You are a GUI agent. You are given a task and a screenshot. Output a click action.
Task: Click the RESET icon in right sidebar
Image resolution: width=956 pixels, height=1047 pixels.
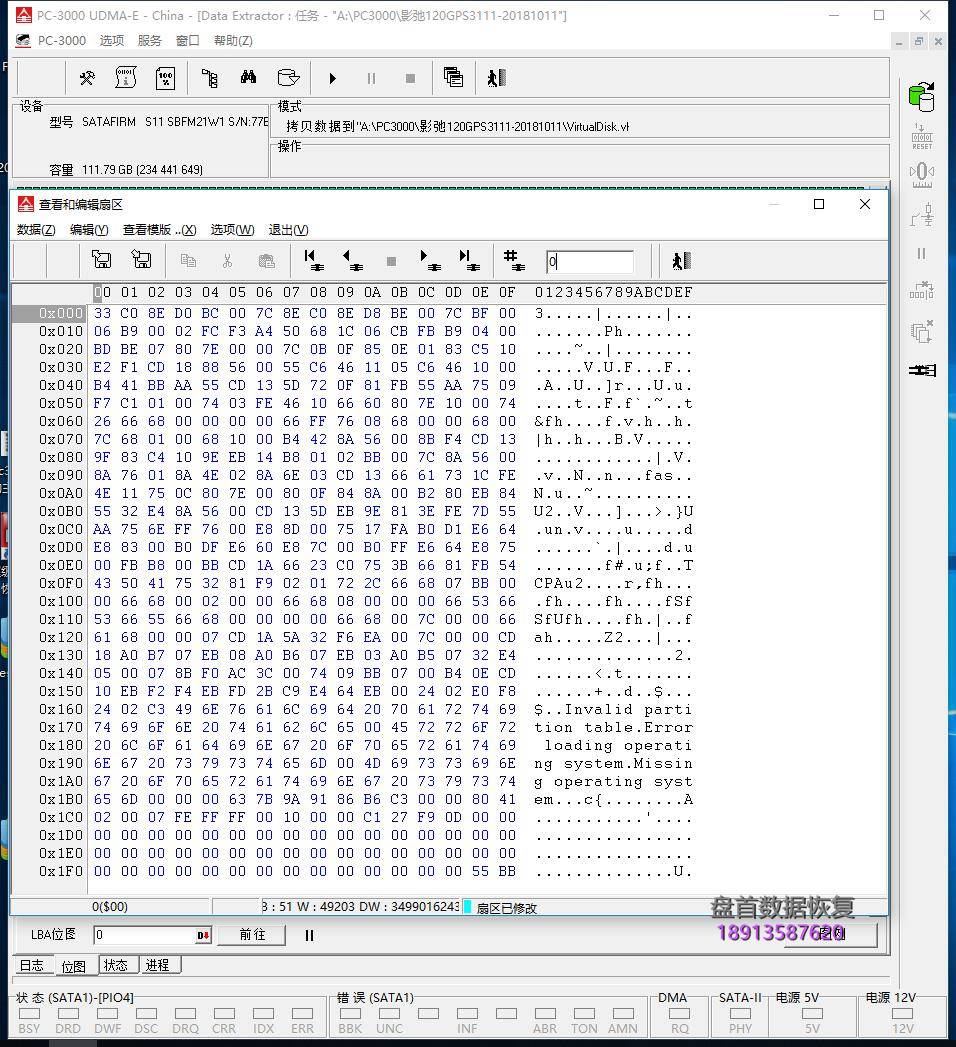click(922, 137)
